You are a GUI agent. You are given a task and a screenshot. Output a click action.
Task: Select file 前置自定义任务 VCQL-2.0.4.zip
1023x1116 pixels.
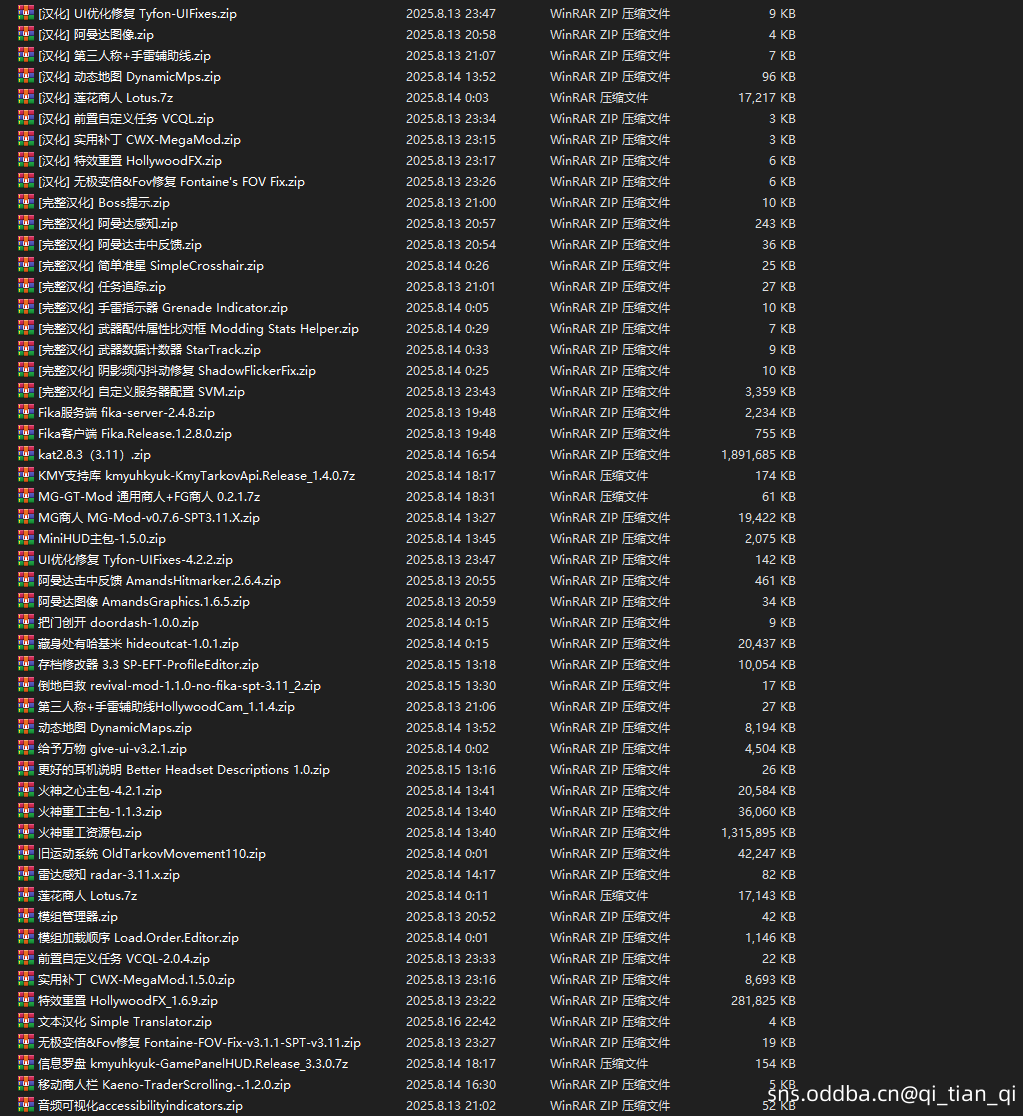(x=124, y=958)
